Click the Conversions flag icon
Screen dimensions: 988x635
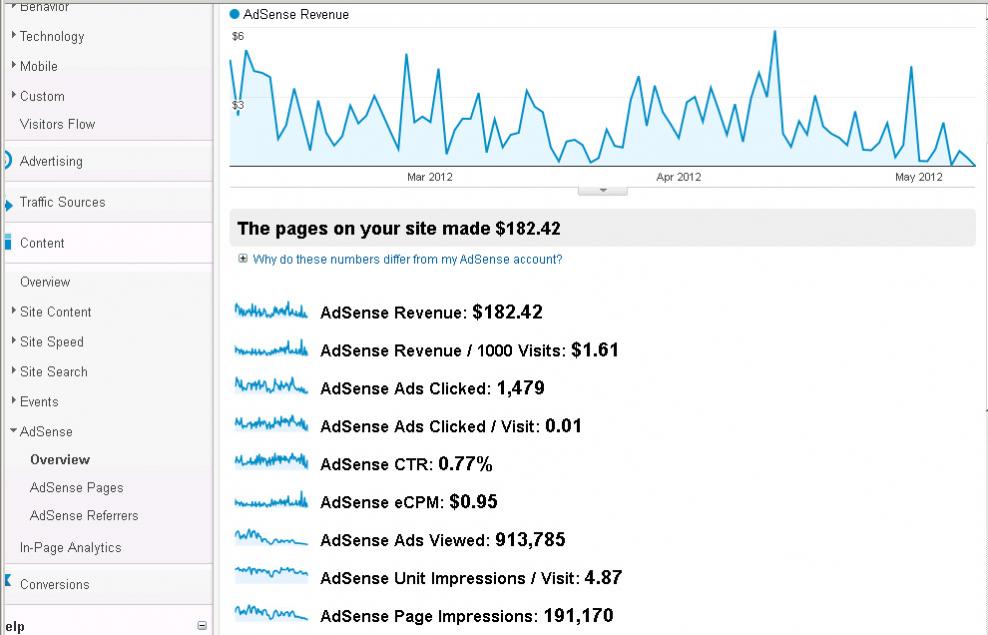(x=8, y=580)
